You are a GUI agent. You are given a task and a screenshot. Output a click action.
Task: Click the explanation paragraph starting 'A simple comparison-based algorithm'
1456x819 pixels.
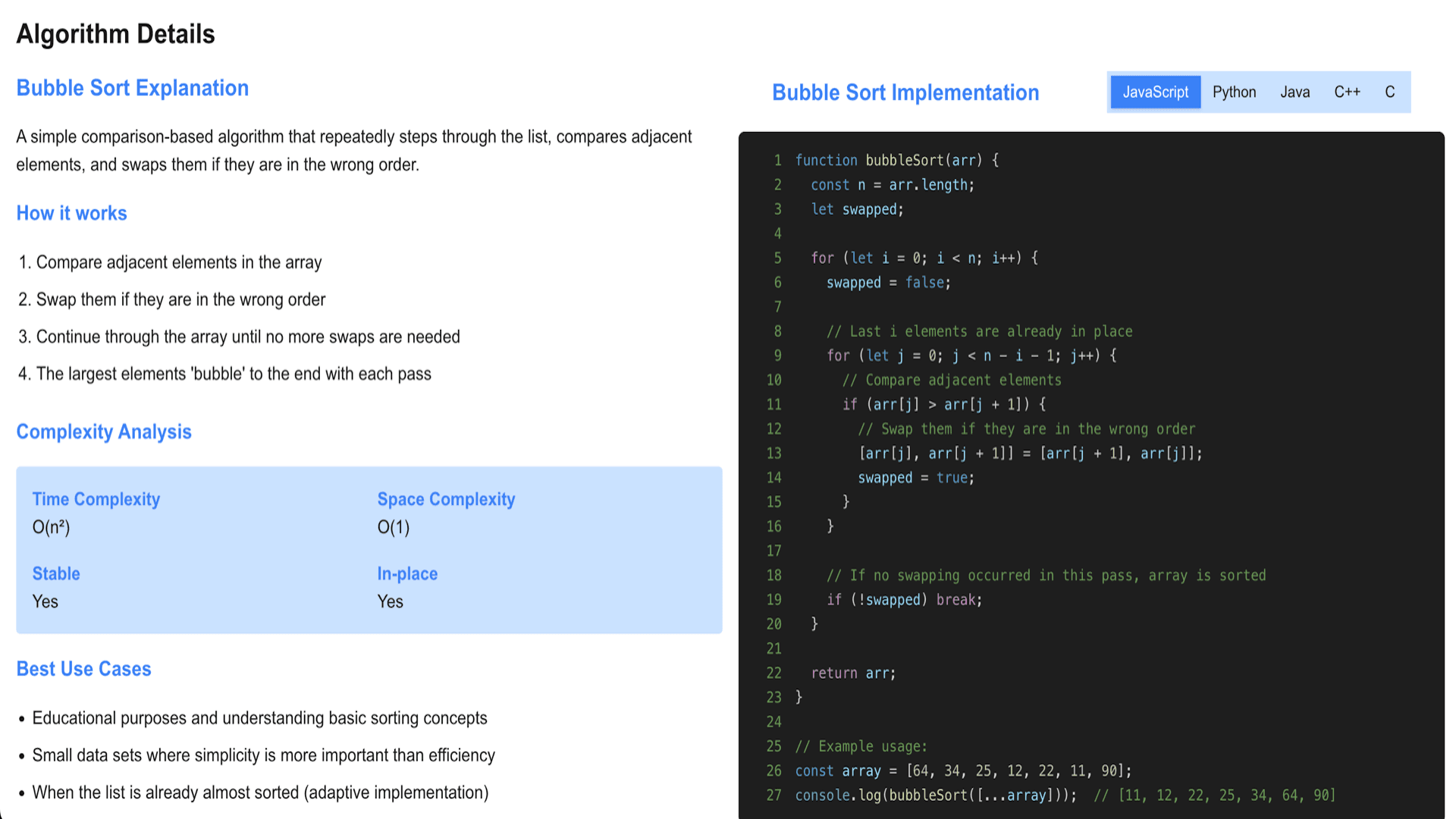pos(354,150)
